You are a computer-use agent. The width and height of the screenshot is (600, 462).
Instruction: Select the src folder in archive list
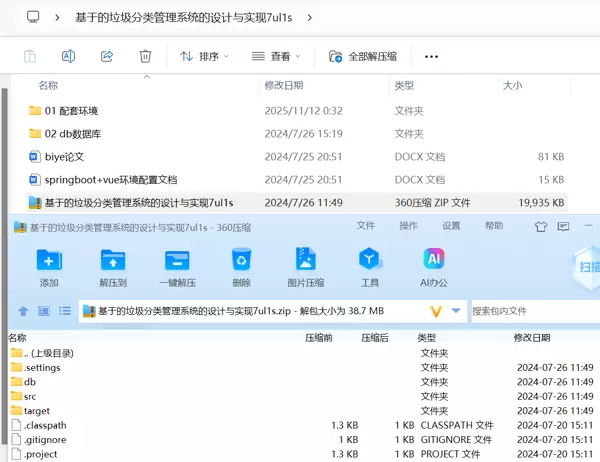coord(30,396)
